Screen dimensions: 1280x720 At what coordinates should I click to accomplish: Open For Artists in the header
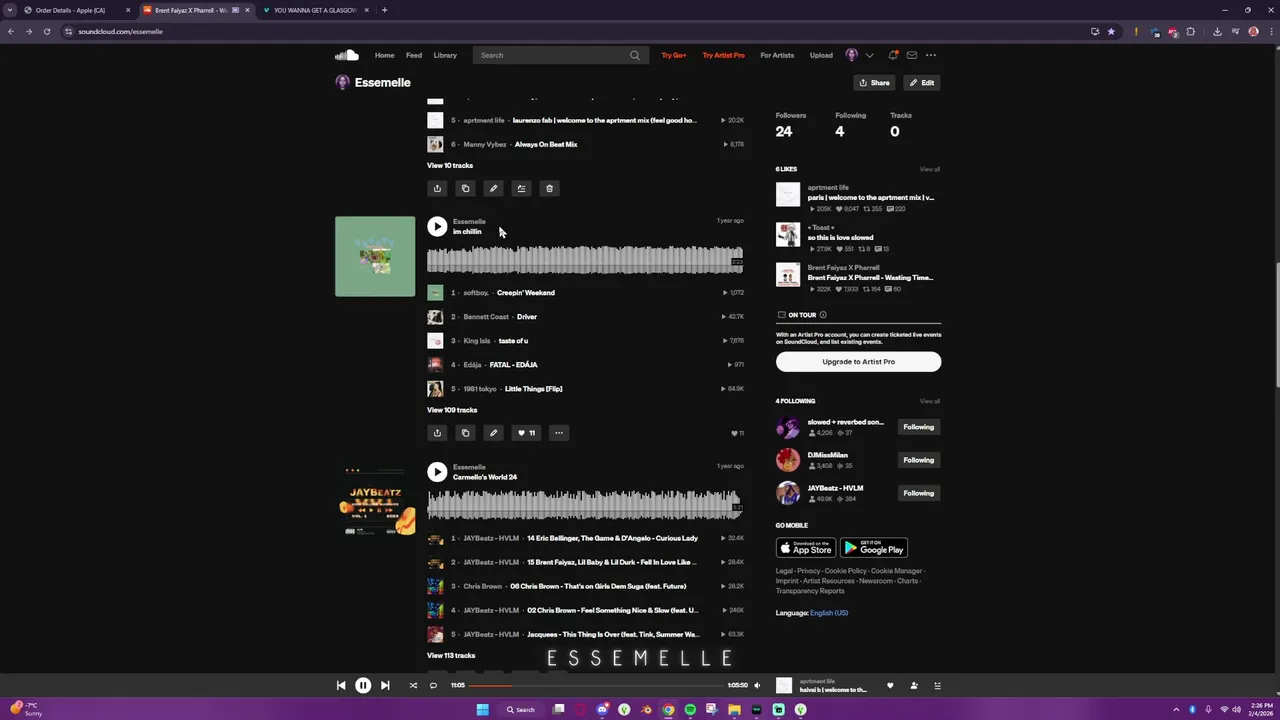777,55
